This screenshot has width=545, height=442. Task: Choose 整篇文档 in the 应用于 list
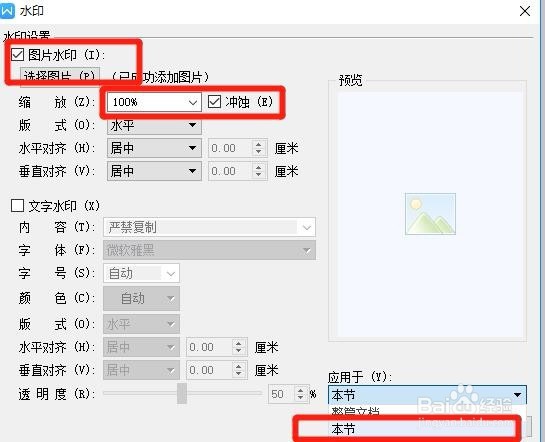click(x=427, y=411)
